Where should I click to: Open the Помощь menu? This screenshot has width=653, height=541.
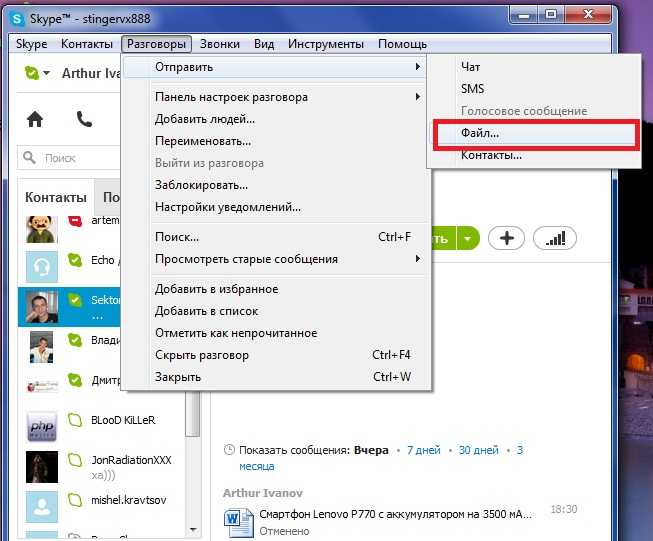(x=402, y=44)
